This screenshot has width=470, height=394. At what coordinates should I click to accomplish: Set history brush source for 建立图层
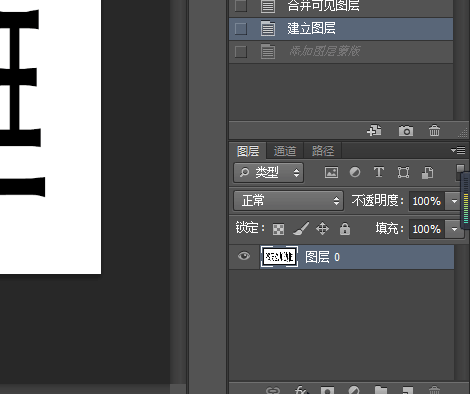tap(241, 29)
